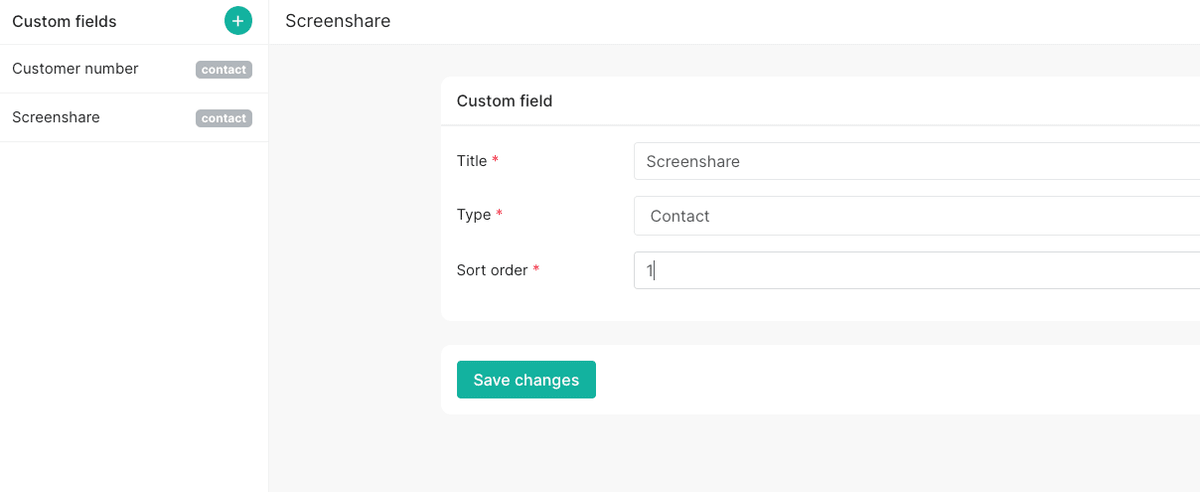Click the Screenshare page title in header
Viewport: 1200px width, 492px height.
click(x=338, y=21)
